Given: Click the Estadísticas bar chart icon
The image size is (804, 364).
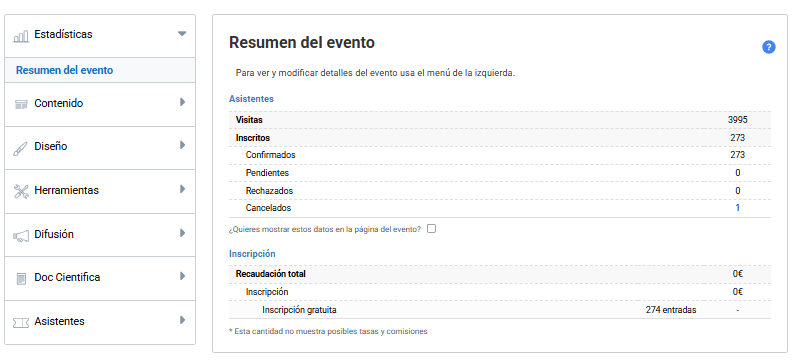Looking at the screenshot, I should click(21, 37).
